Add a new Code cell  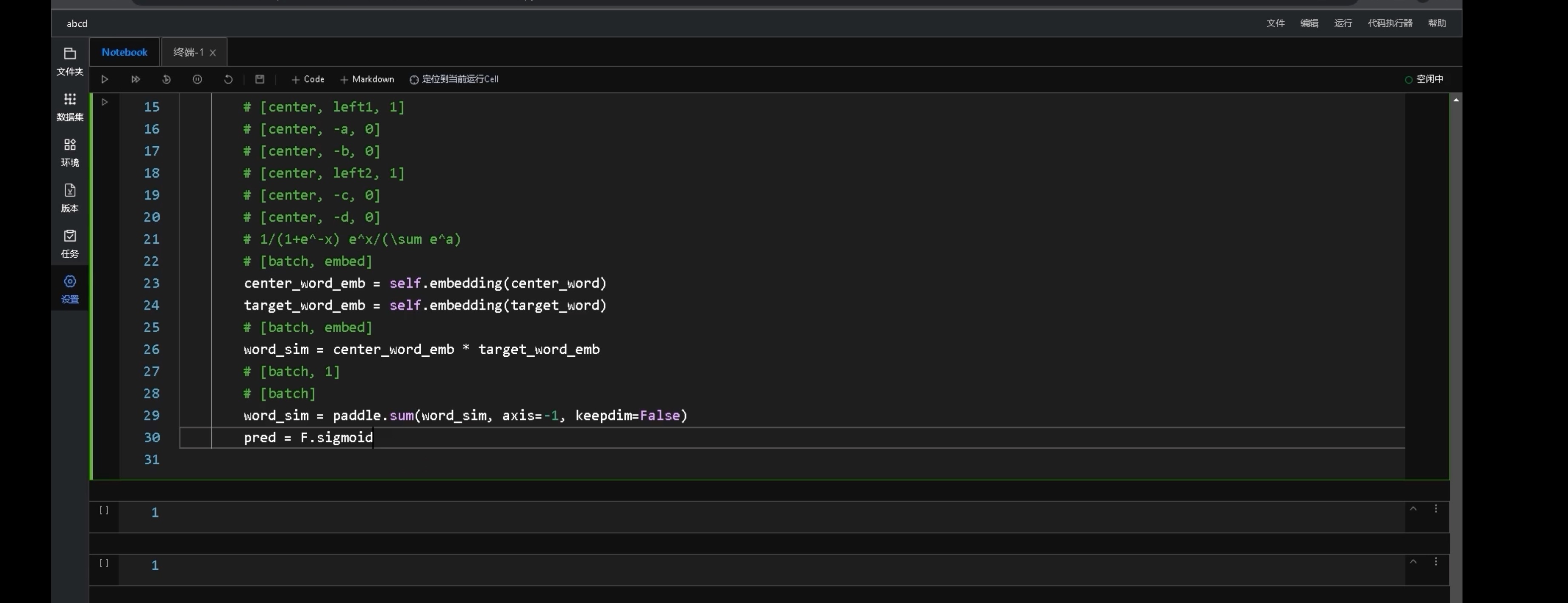click(x=308, y=79)
